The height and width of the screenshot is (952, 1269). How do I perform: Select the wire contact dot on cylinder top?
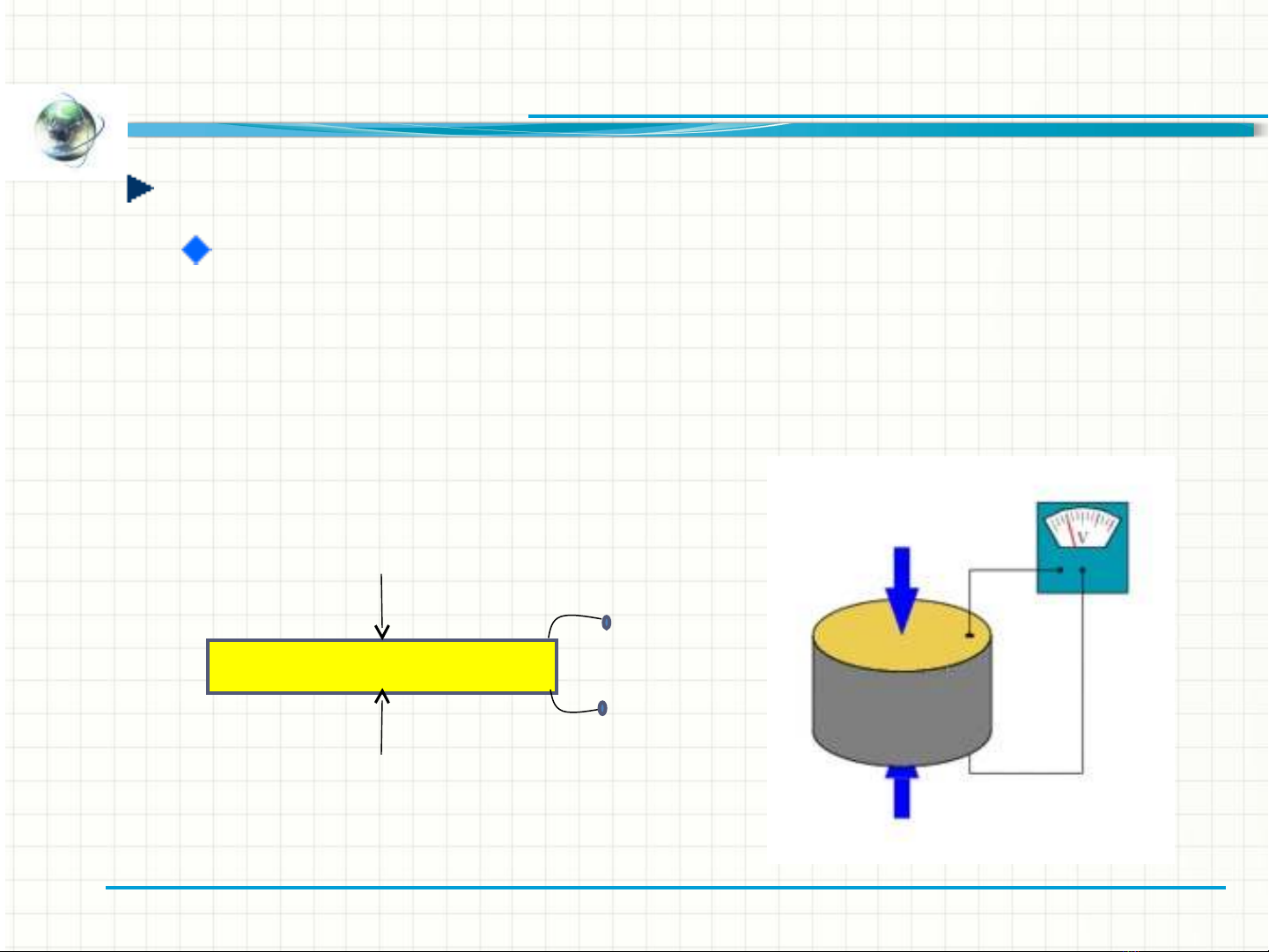point(969,635)
